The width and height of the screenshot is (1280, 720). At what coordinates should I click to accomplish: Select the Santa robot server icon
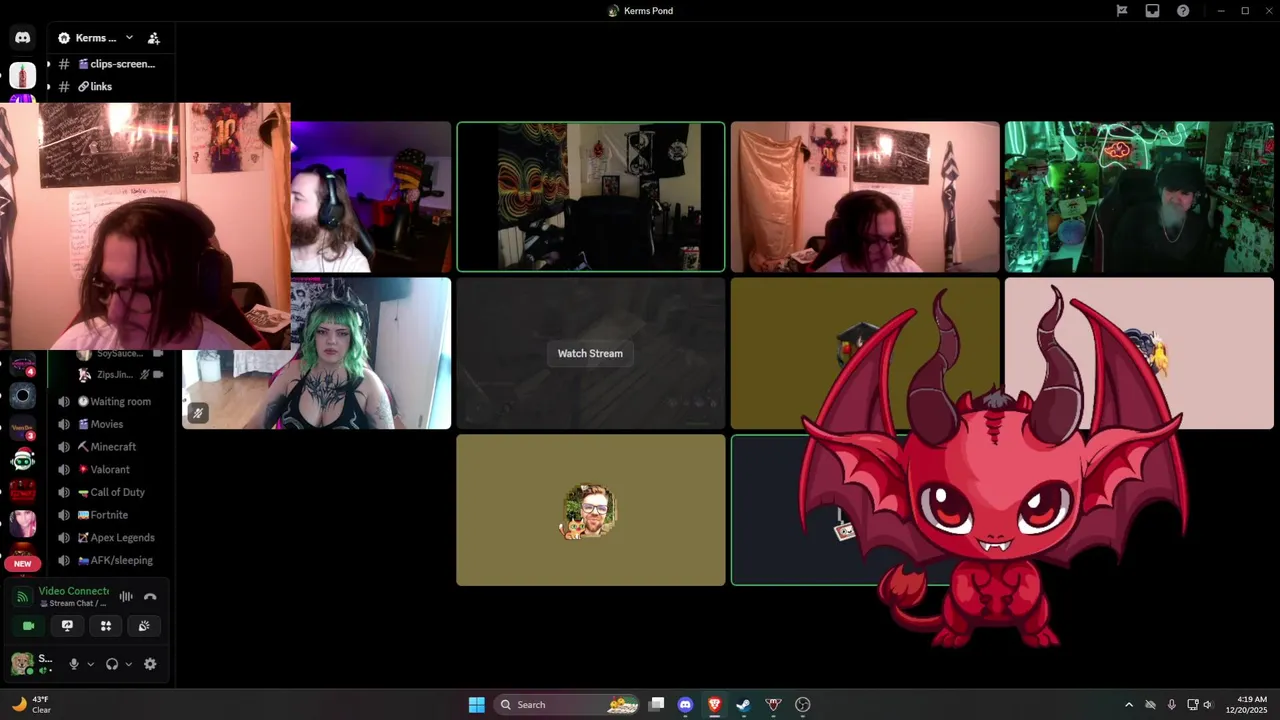(22, 459)
